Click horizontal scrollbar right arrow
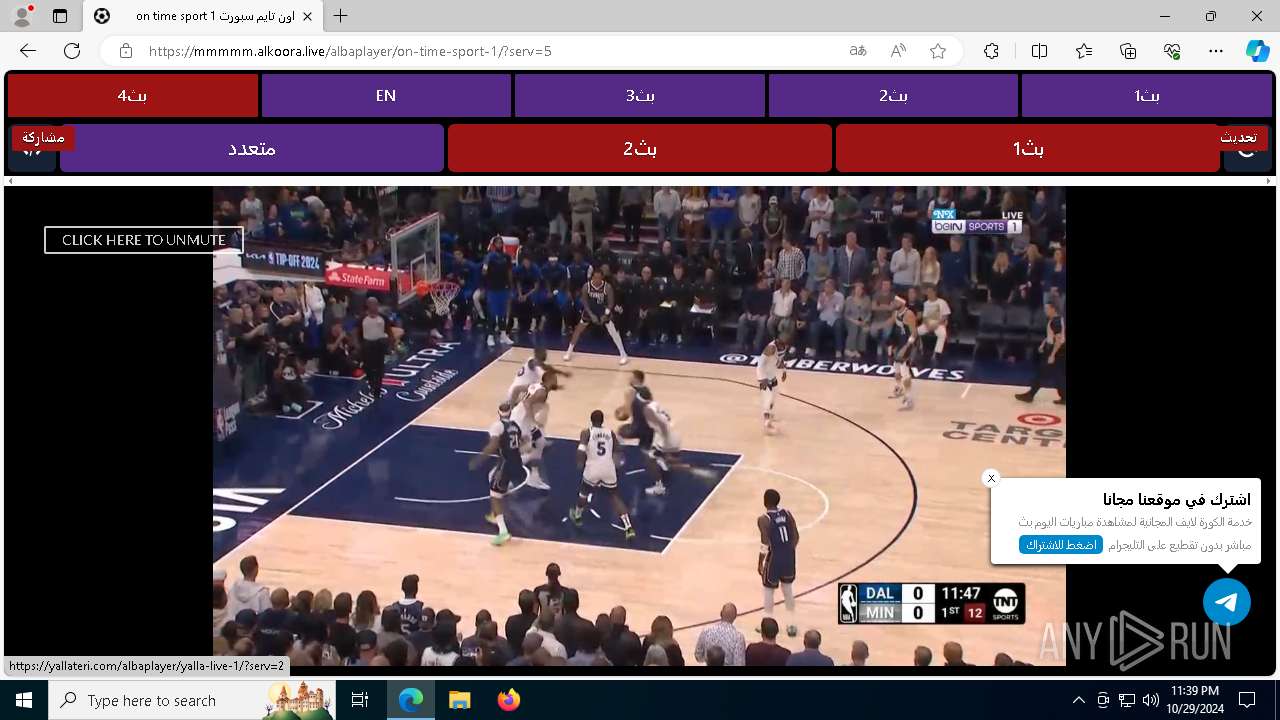Image resolution: width=1280 pixels, height=720 pixels. [1270, 181]
